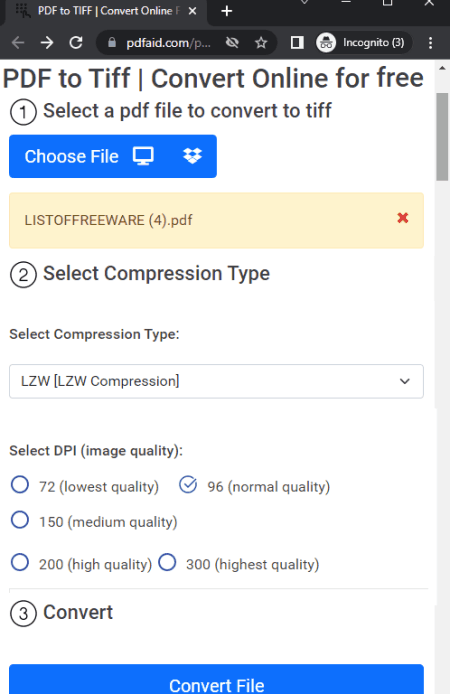Viewport: 450px width, 694px height.
Task: Click the computer monitor upload icon
Action: click(x=143, y=156)
